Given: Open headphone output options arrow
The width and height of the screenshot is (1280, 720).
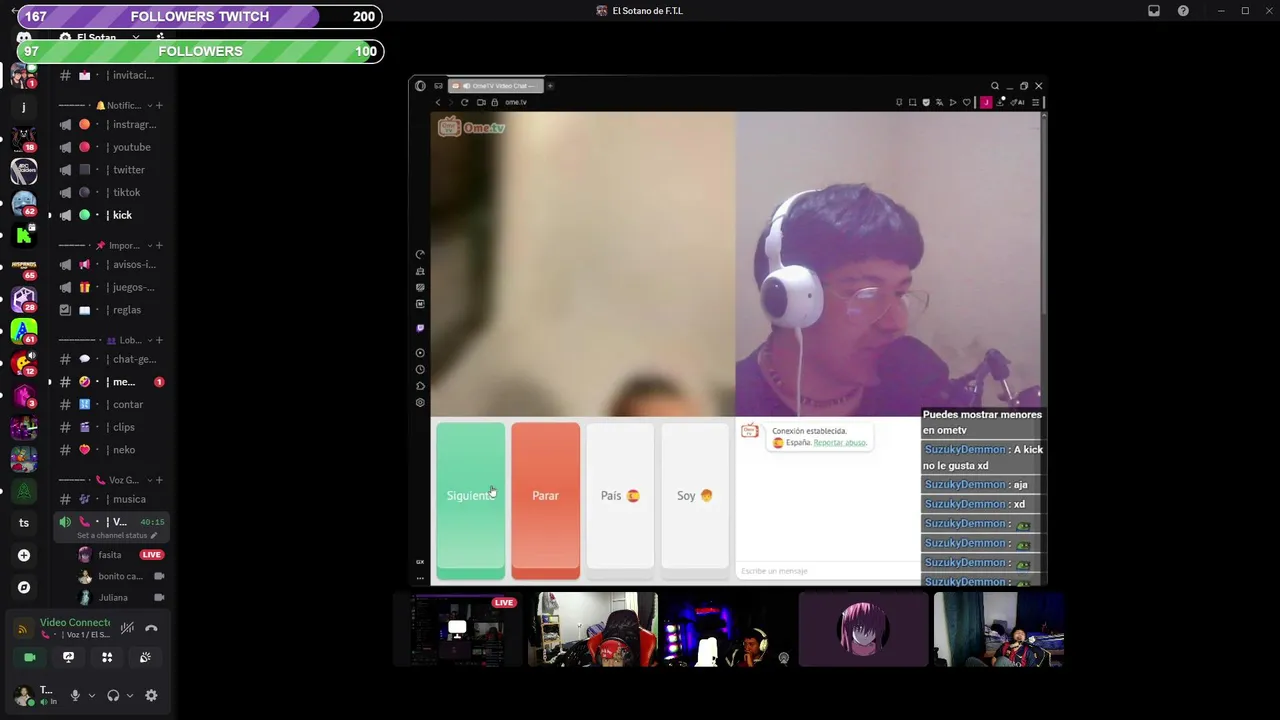Looking at the screenshot, I should tap(129, 696).
